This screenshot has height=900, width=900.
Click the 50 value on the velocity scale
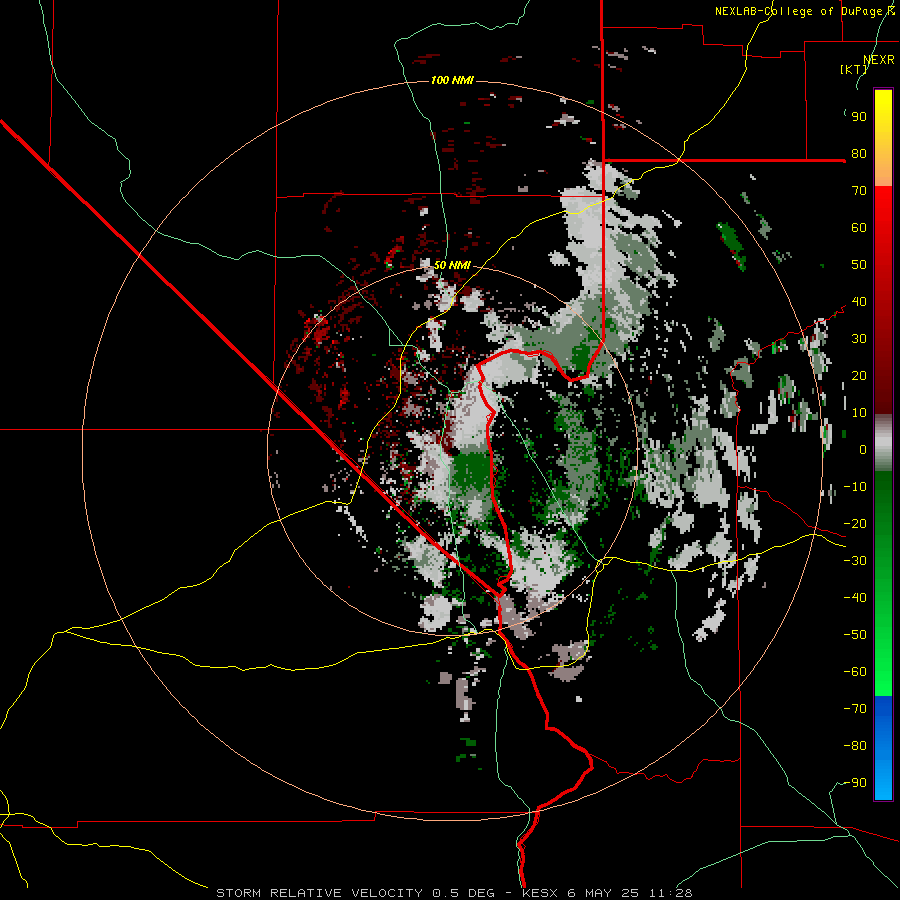[x=859, y=265]
